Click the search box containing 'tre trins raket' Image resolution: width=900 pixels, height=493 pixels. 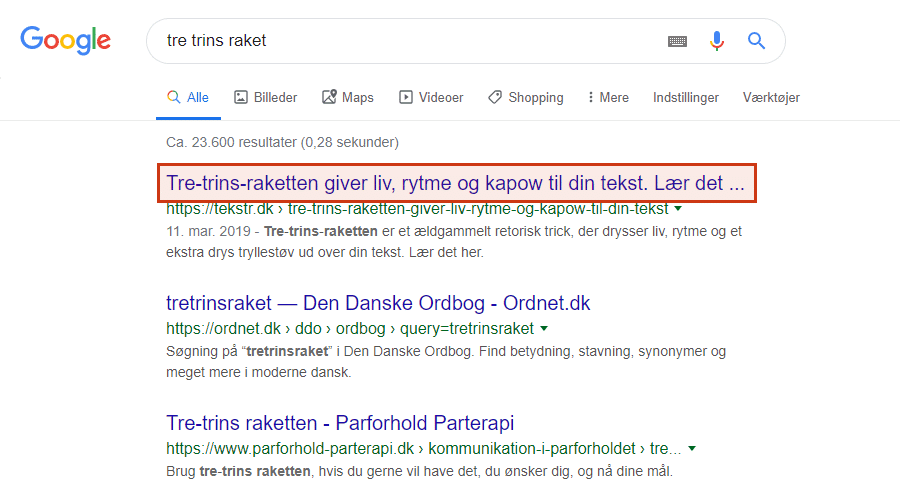pos(465,41)
